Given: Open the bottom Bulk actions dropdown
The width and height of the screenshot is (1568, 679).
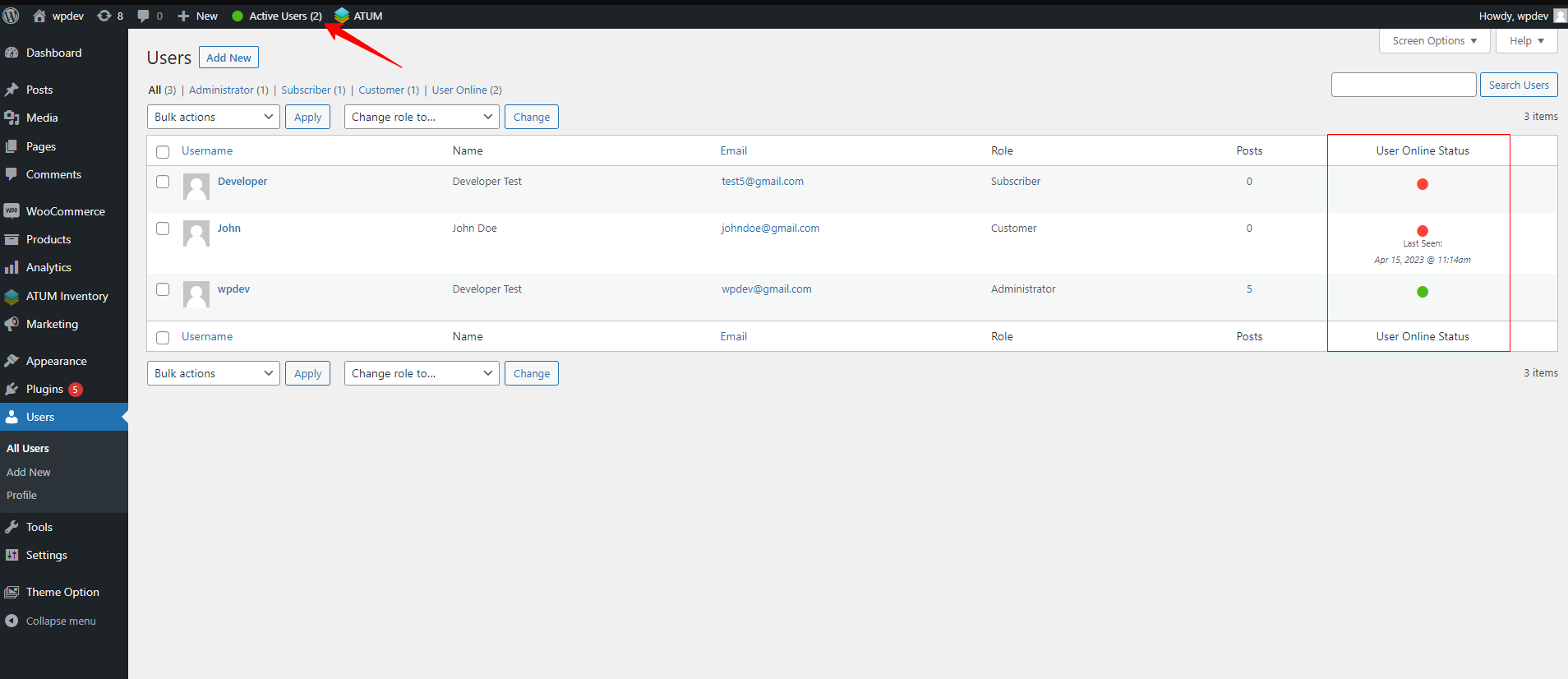Looking at the screenshot, I should (x=214, y=373).
